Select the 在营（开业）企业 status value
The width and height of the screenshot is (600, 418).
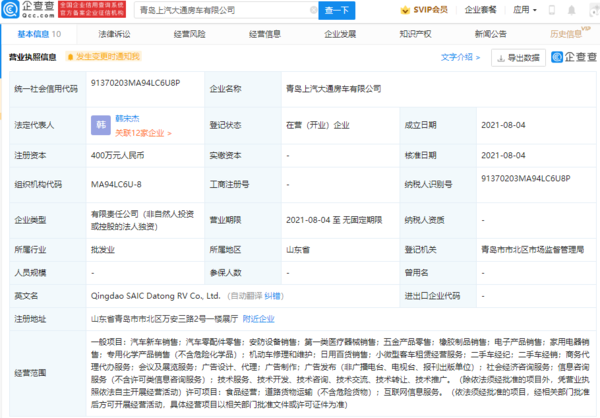[318, 125]
